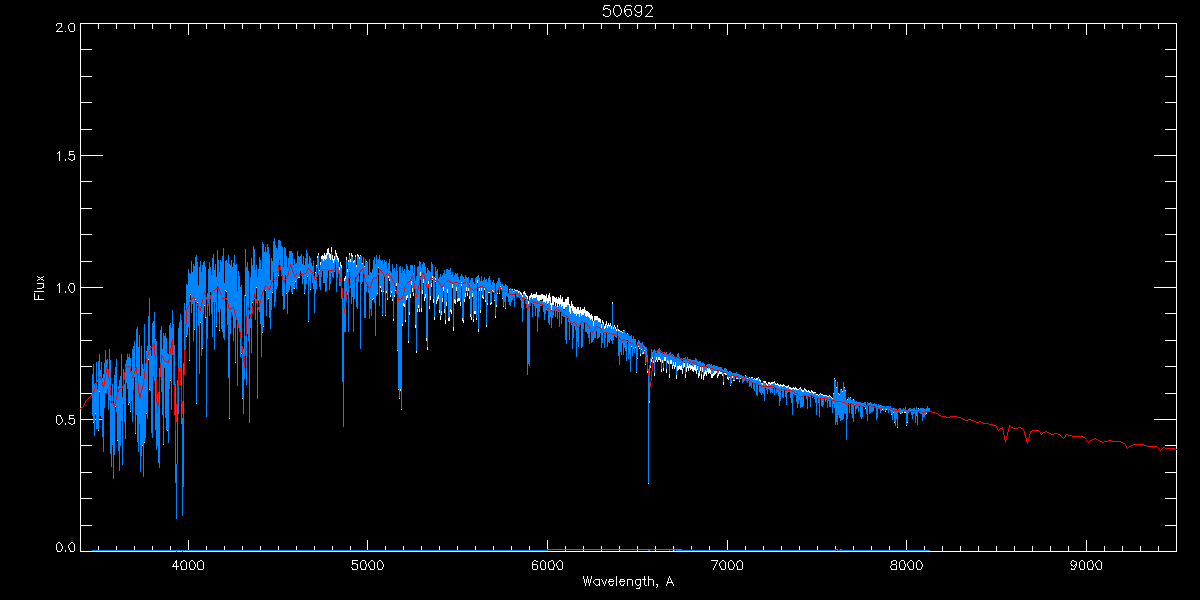
Task: Click the 1.5 y-axis tick label
Action: tap(65, 157)
